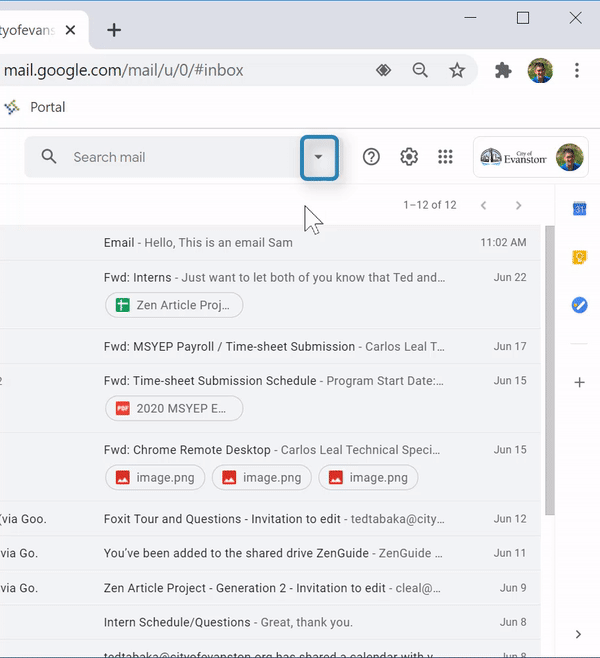Open the Email - Hello message
The width and height of the screenshot is (600, 658).
(270, 243)
